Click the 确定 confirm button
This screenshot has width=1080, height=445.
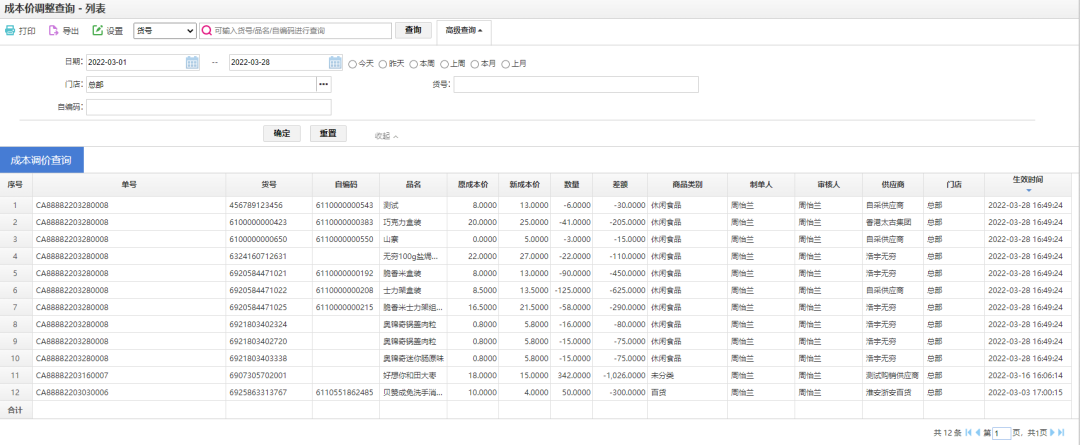[281, 133]
